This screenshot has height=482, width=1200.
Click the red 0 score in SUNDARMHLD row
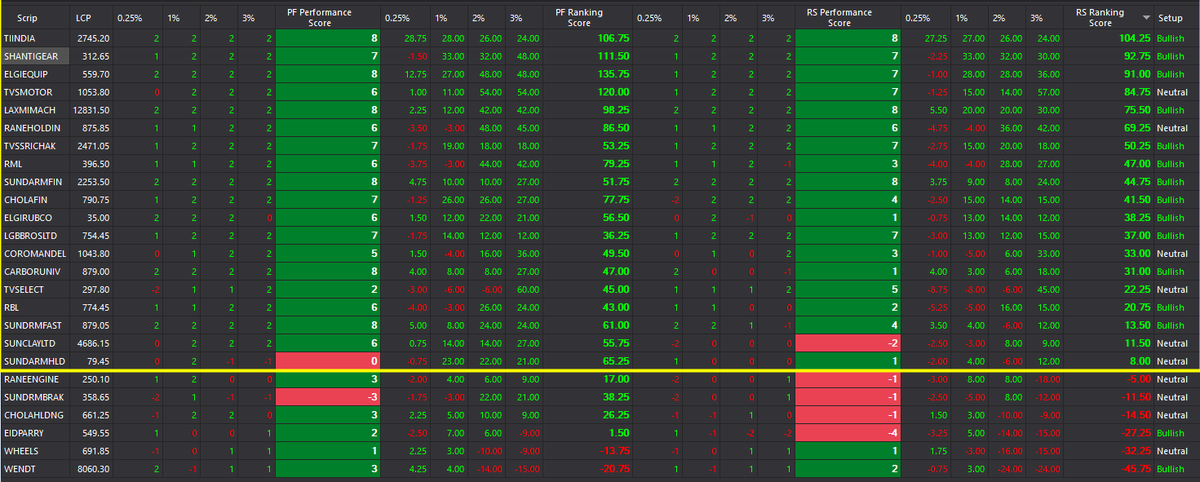point(328,361)
